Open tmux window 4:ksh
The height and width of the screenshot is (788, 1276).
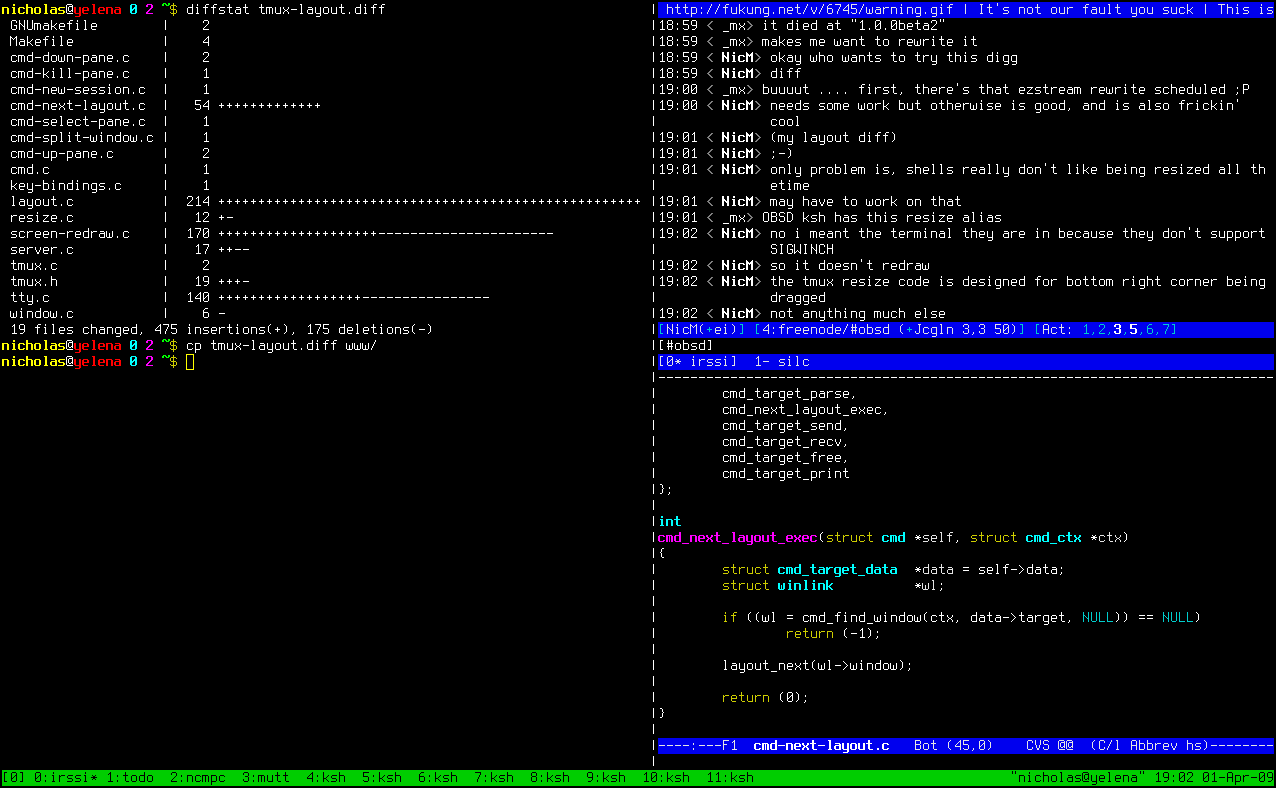pos(326,778)
